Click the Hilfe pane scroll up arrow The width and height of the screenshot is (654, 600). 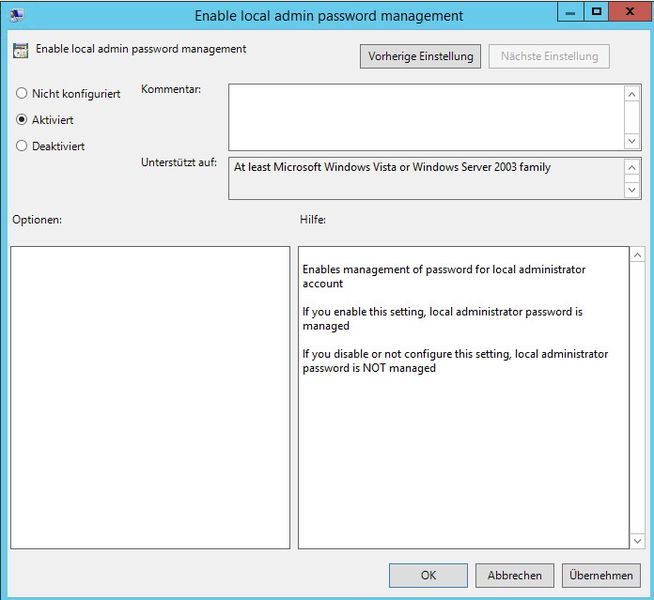[x=637, y=255]
